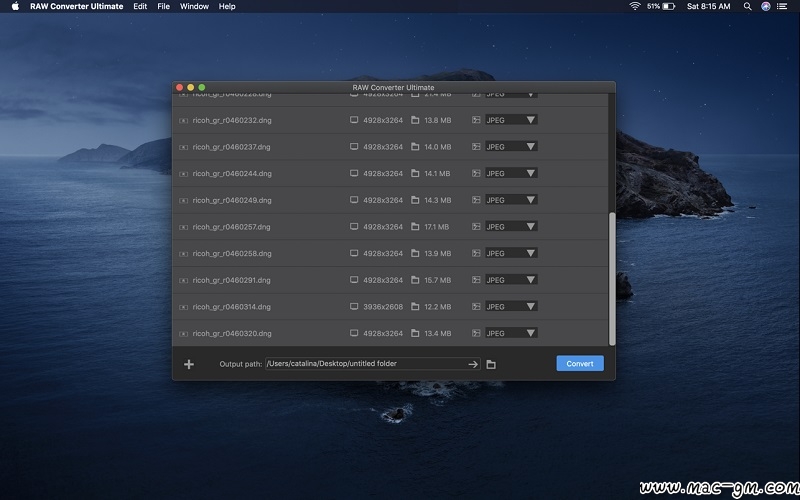Open JPEG format dropdown for ricoh_gr_r0460232.dng
Viewport: 800px width, 500px height.
511,120
